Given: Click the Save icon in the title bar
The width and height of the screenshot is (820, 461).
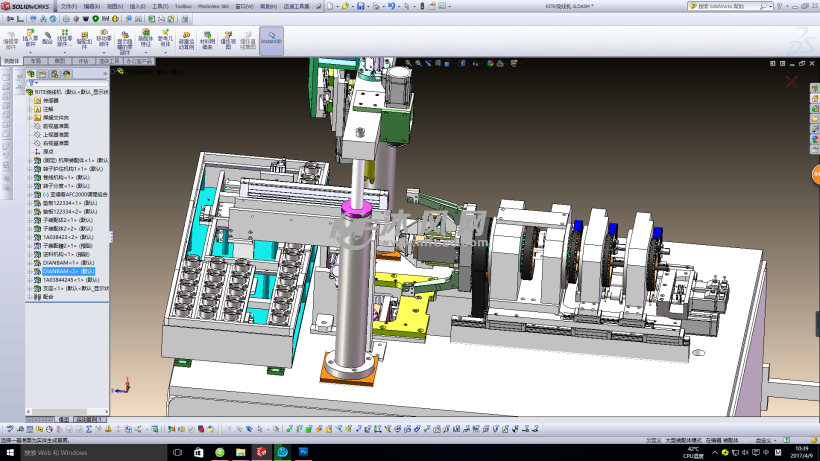Looking at the screenshot, I should click(360, 6).
